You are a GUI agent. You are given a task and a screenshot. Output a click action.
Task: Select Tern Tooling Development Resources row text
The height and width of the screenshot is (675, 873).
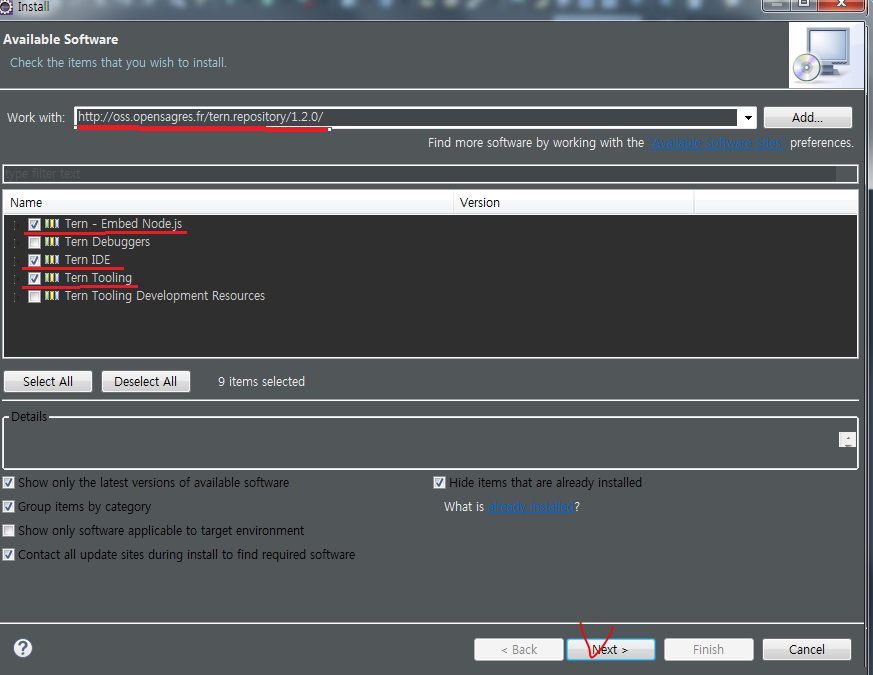tap(165, 296)
